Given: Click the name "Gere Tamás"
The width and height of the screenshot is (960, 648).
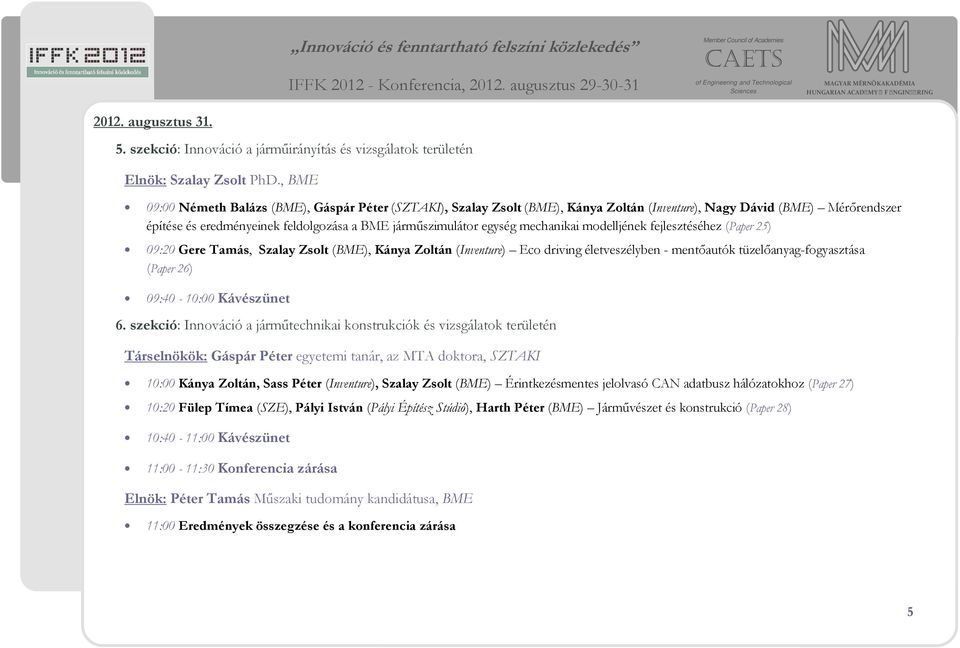Looking at the screenshot, I should tap(214, 250).
